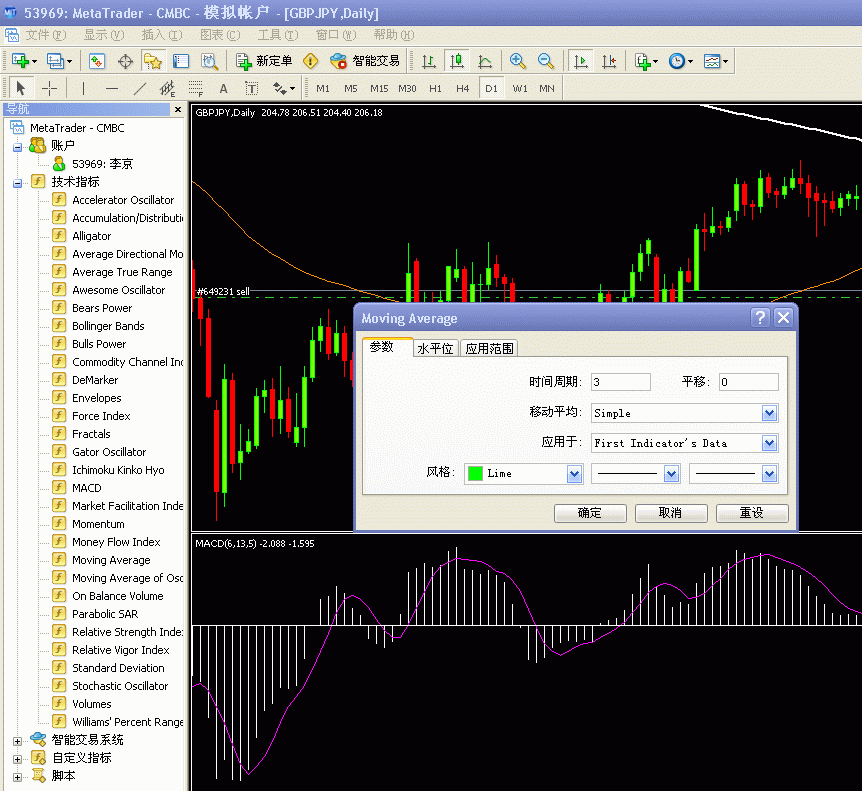This screenshot has height=791, width=862.
Task: Select the trendline drawing tool
Action: (x=140, y=88)
